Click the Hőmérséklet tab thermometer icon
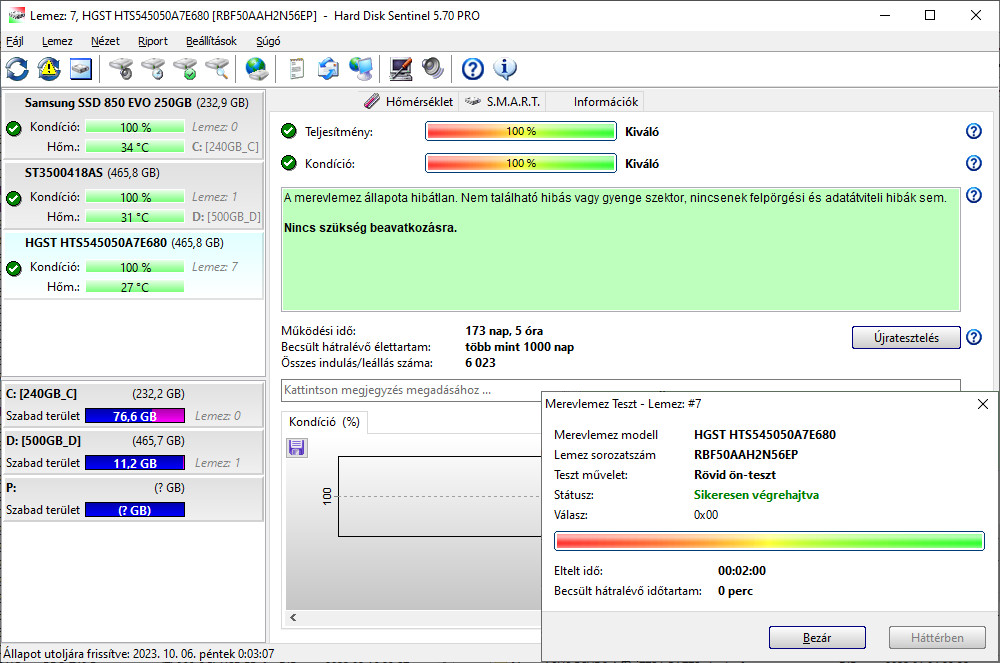Screen dimensions: 1000x663 [372, 101]
